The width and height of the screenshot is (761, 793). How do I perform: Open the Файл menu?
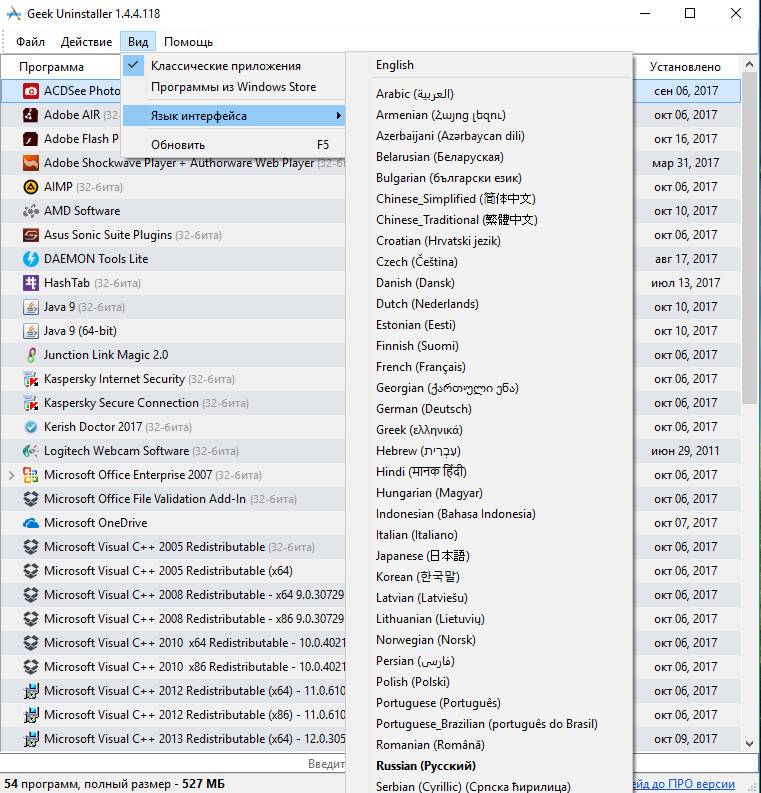point(30,42)
